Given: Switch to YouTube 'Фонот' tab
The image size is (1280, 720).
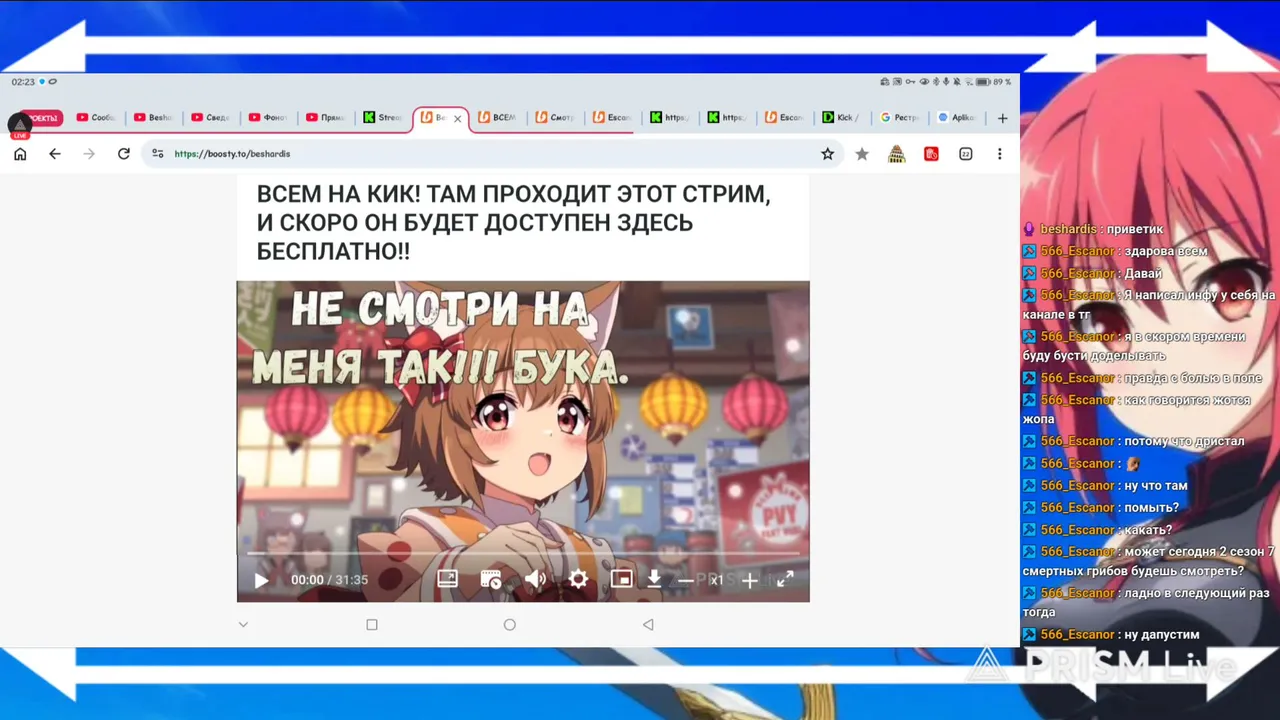Looking at the screenshot, I should (269, 118).
